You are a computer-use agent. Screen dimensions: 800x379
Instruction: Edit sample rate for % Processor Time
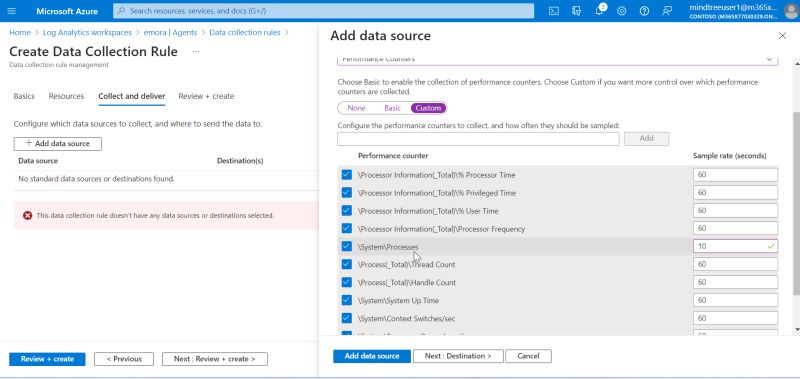point(735,175)
